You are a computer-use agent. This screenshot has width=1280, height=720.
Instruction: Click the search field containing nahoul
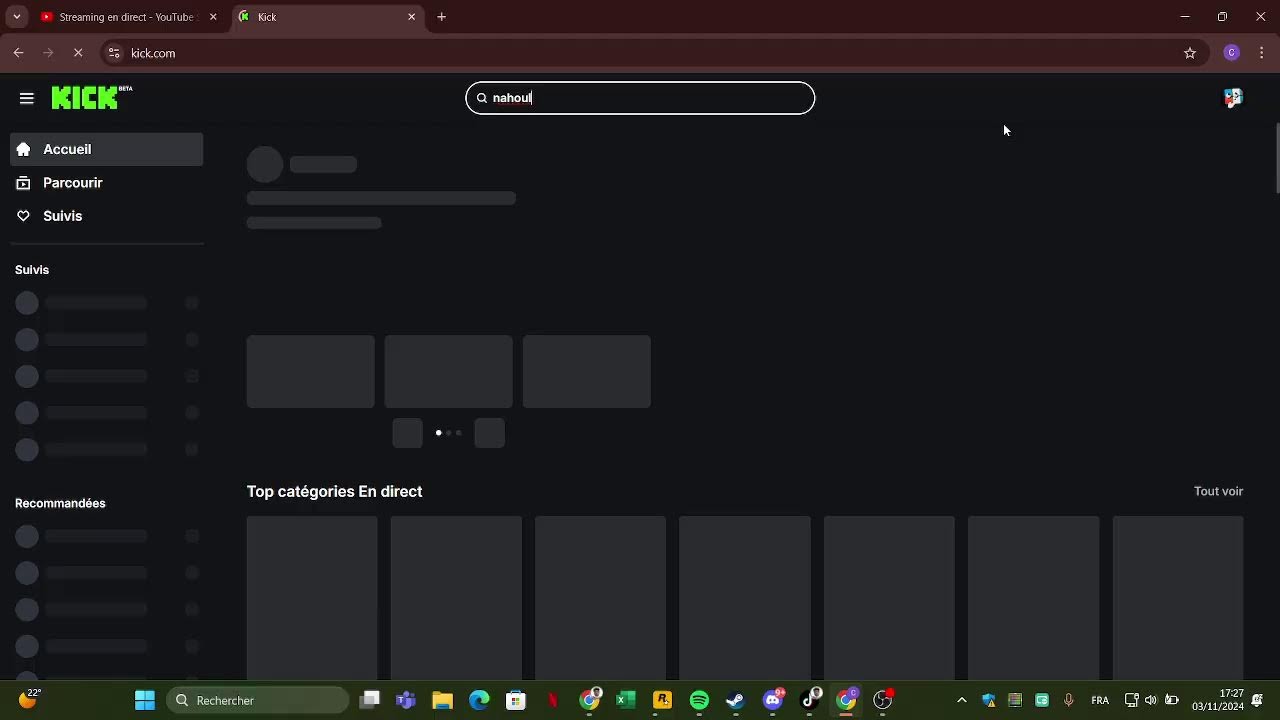tap(640, 98)
